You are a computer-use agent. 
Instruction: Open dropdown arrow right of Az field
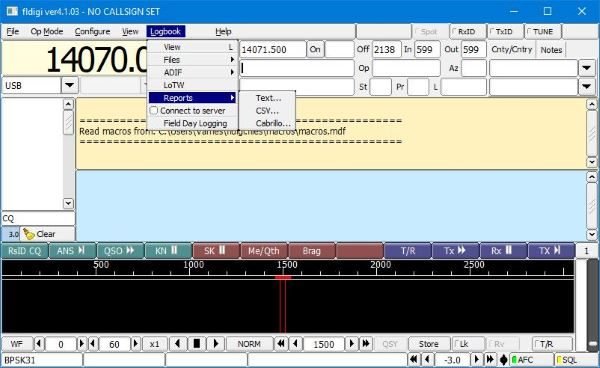tap(586, 68)
